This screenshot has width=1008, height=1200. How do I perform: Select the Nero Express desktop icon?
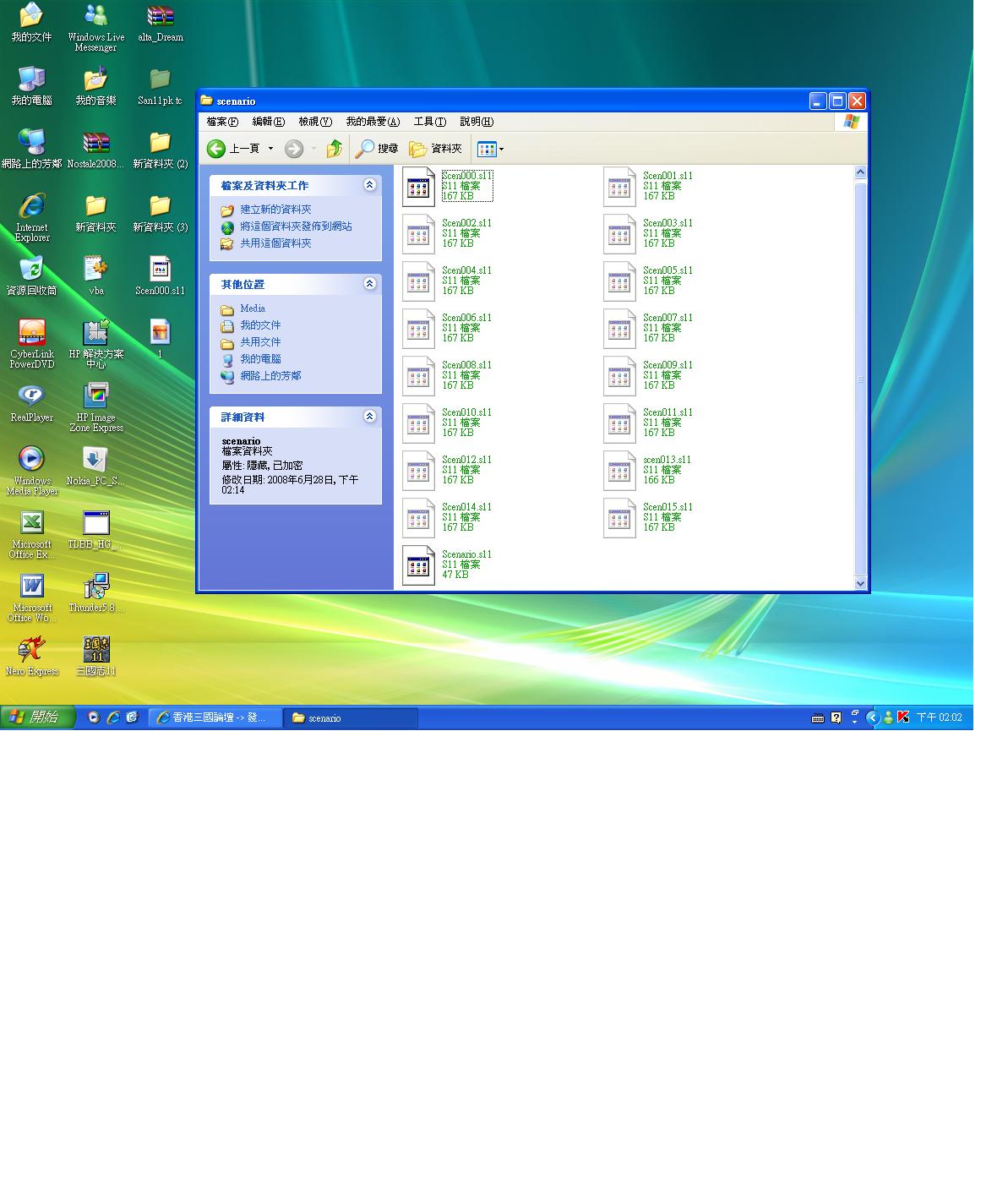31,651
